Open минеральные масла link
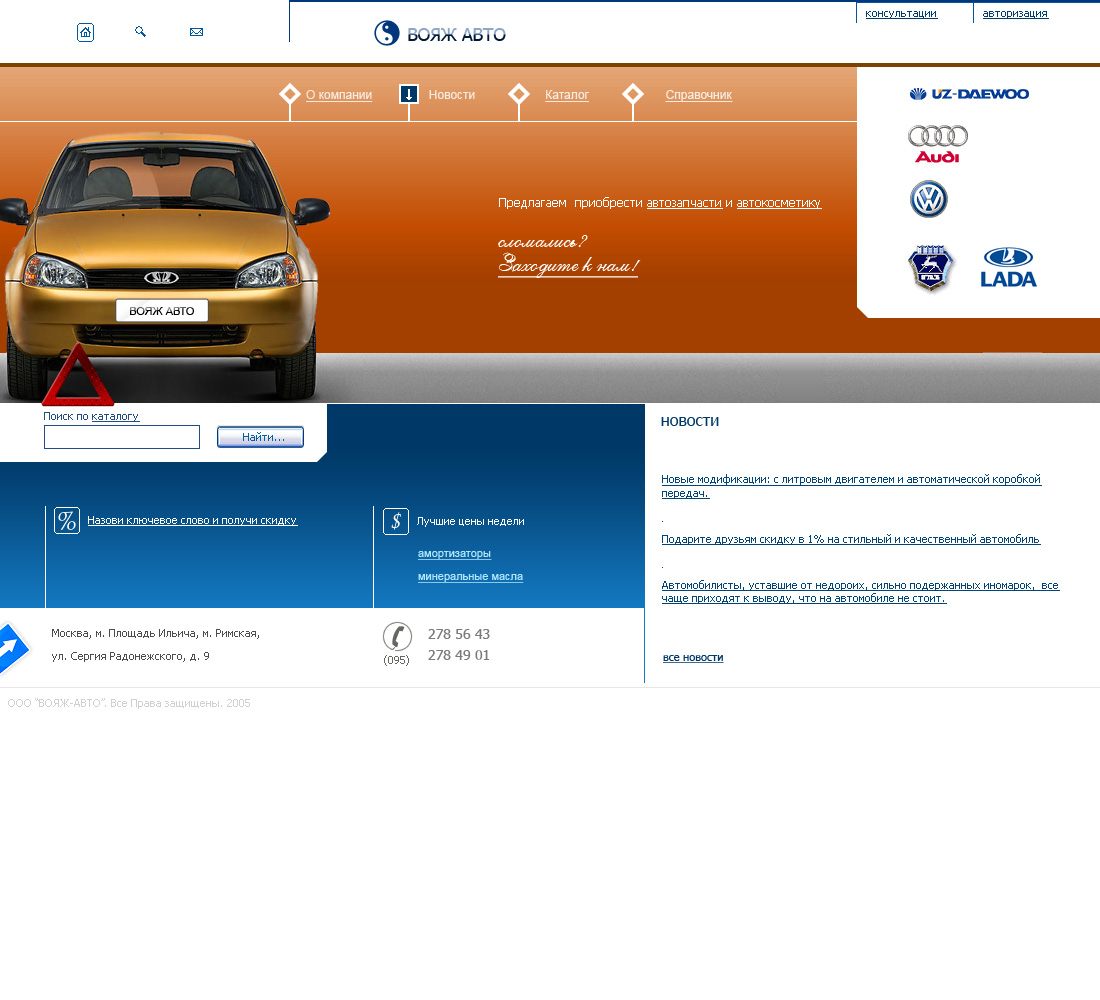1100x1000 pixels. [470, 577]
